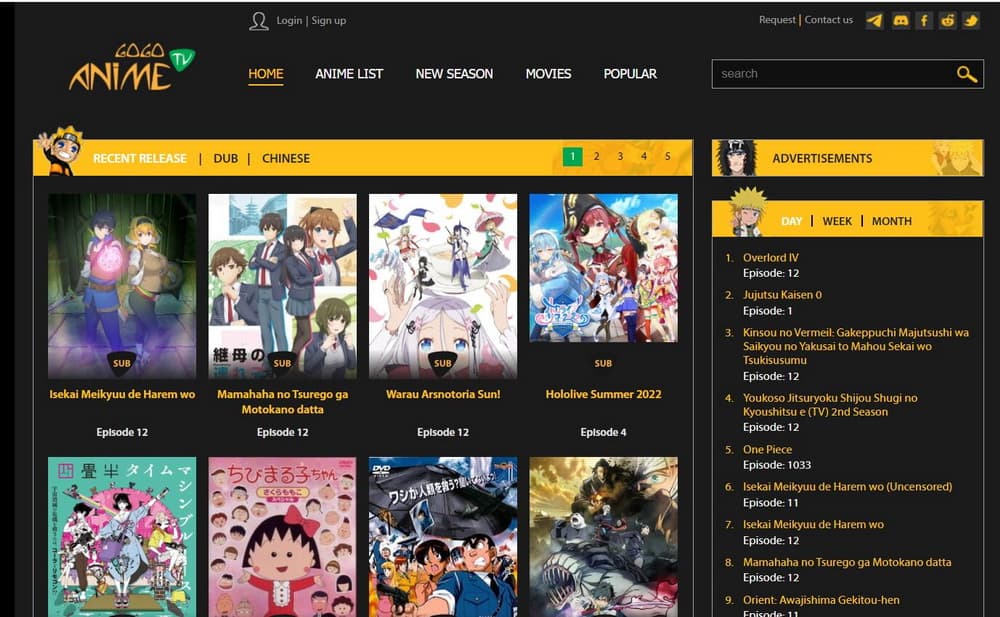
Task: Click the user profile icon beside Login
Action: tap(260, 20)
